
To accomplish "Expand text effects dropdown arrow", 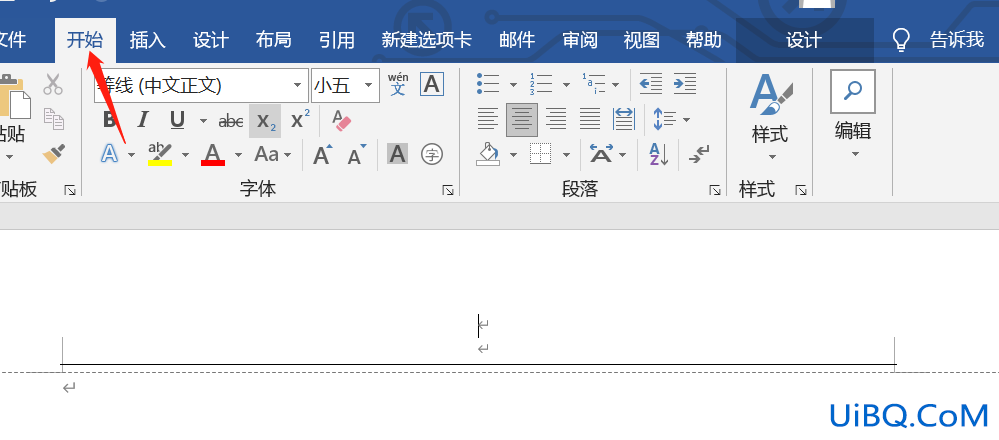I will pos(131,155).
